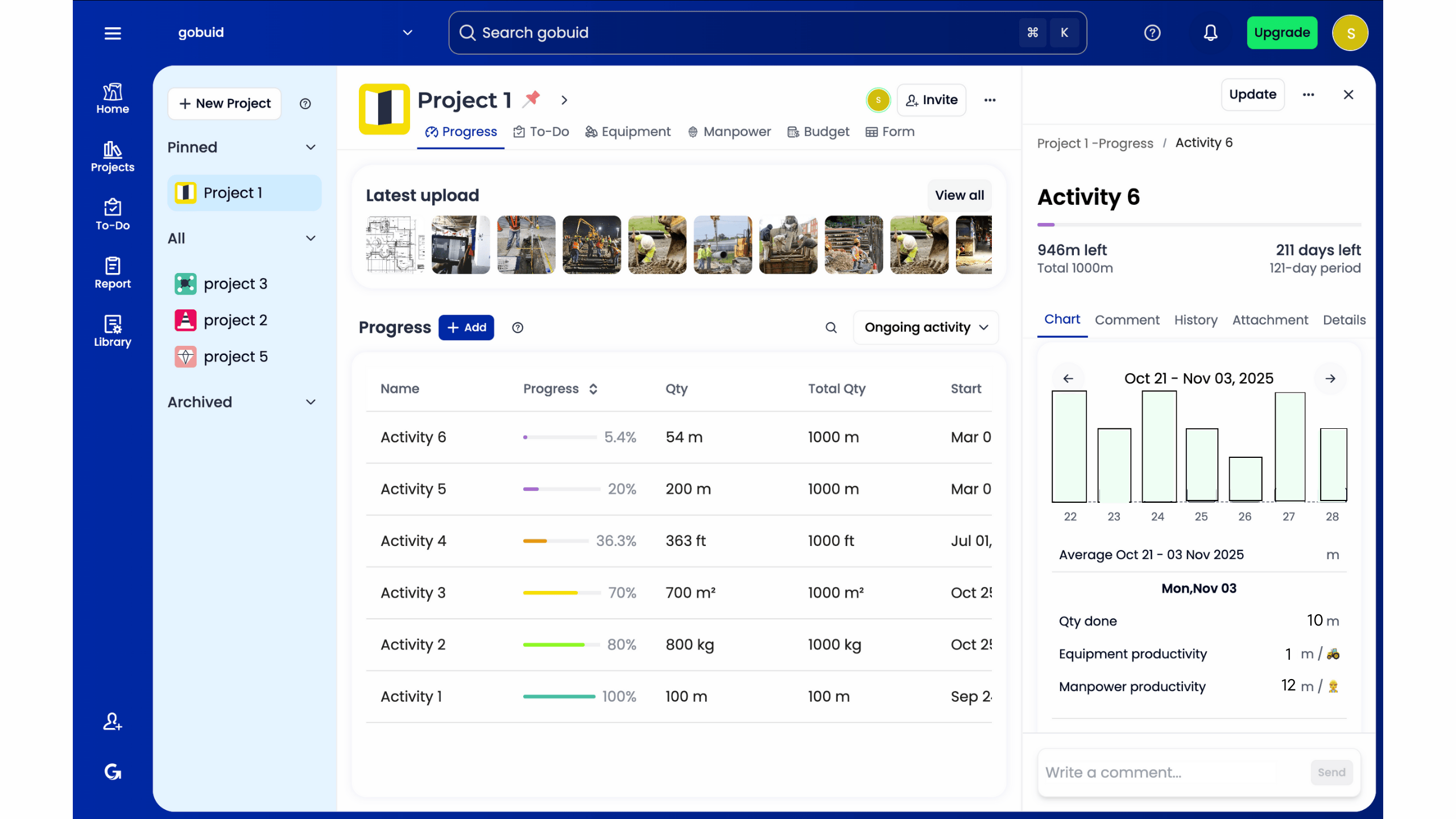
Task: Go to Home in sidebar
Action: 113,99
